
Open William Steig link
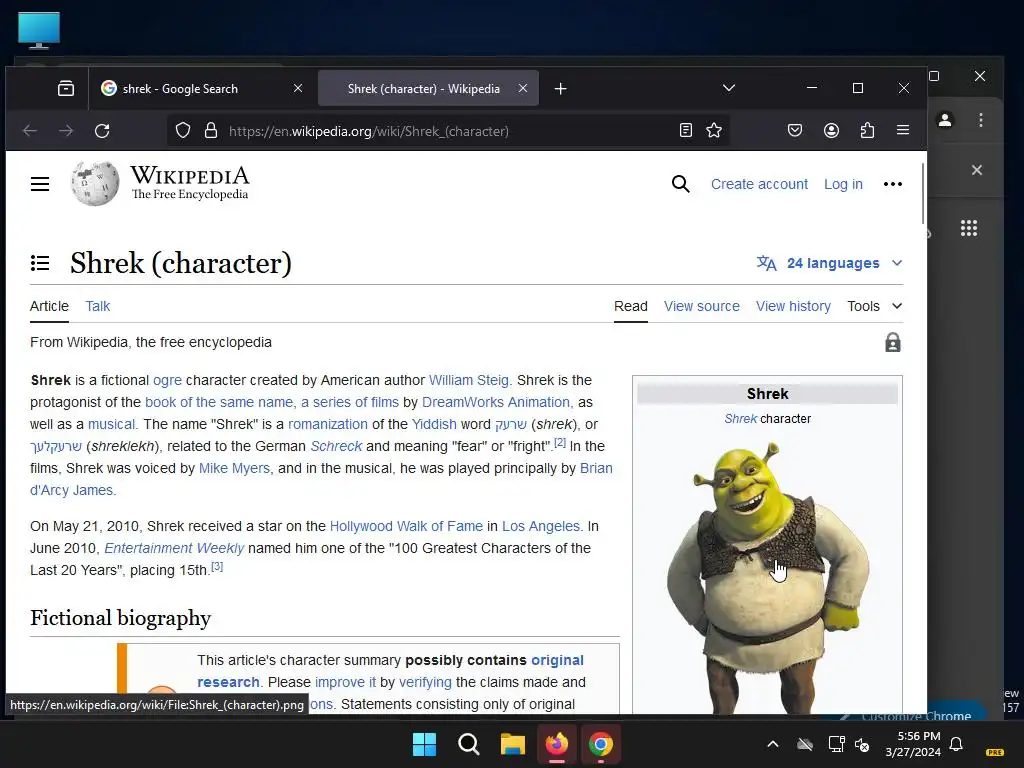[468, 380]
